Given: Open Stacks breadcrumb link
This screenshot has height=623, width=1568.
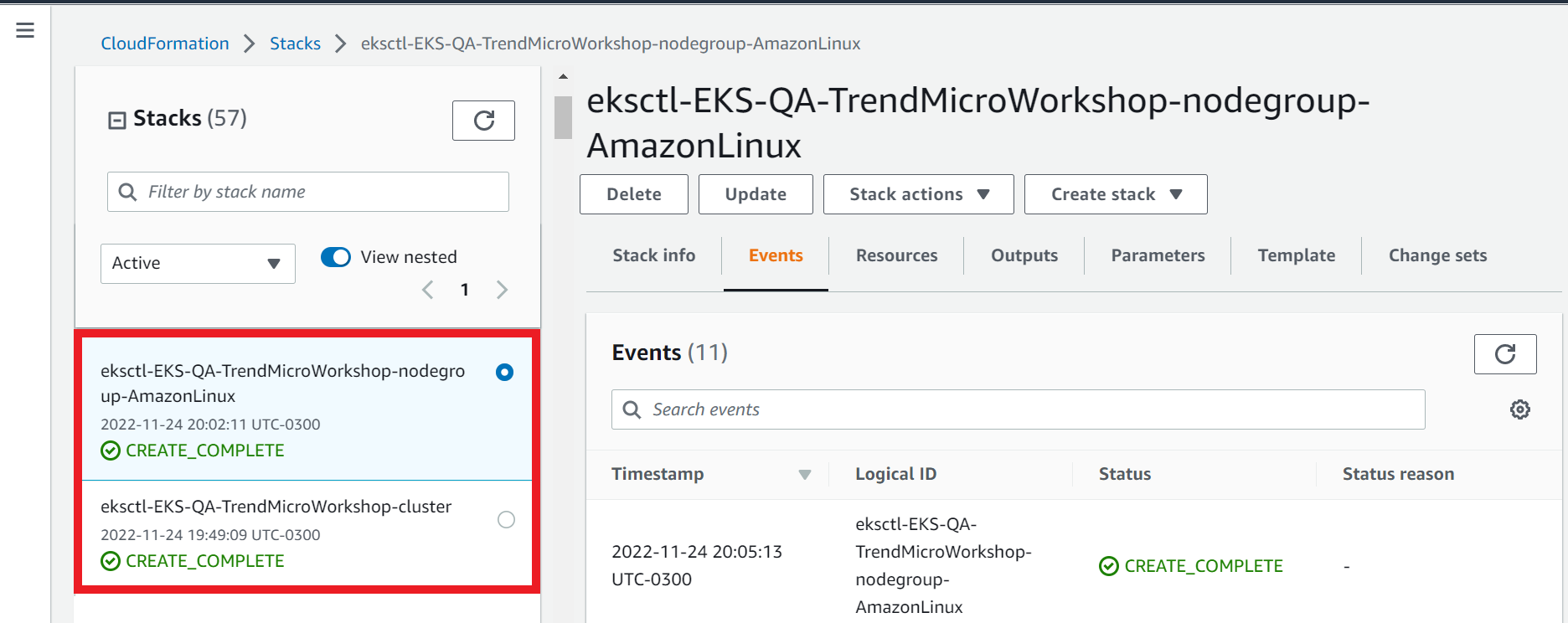Looking at the screenshot, I should pos(295,44).
